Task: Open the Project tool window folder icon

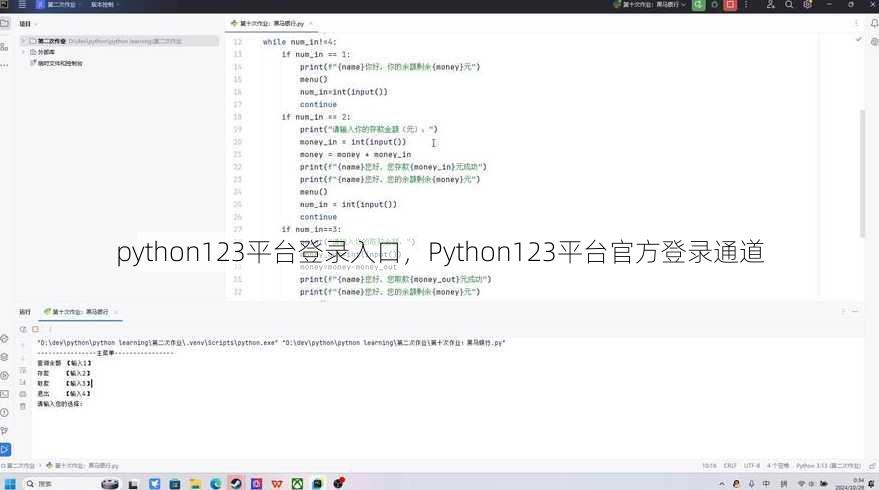Action: coord(4,24)
